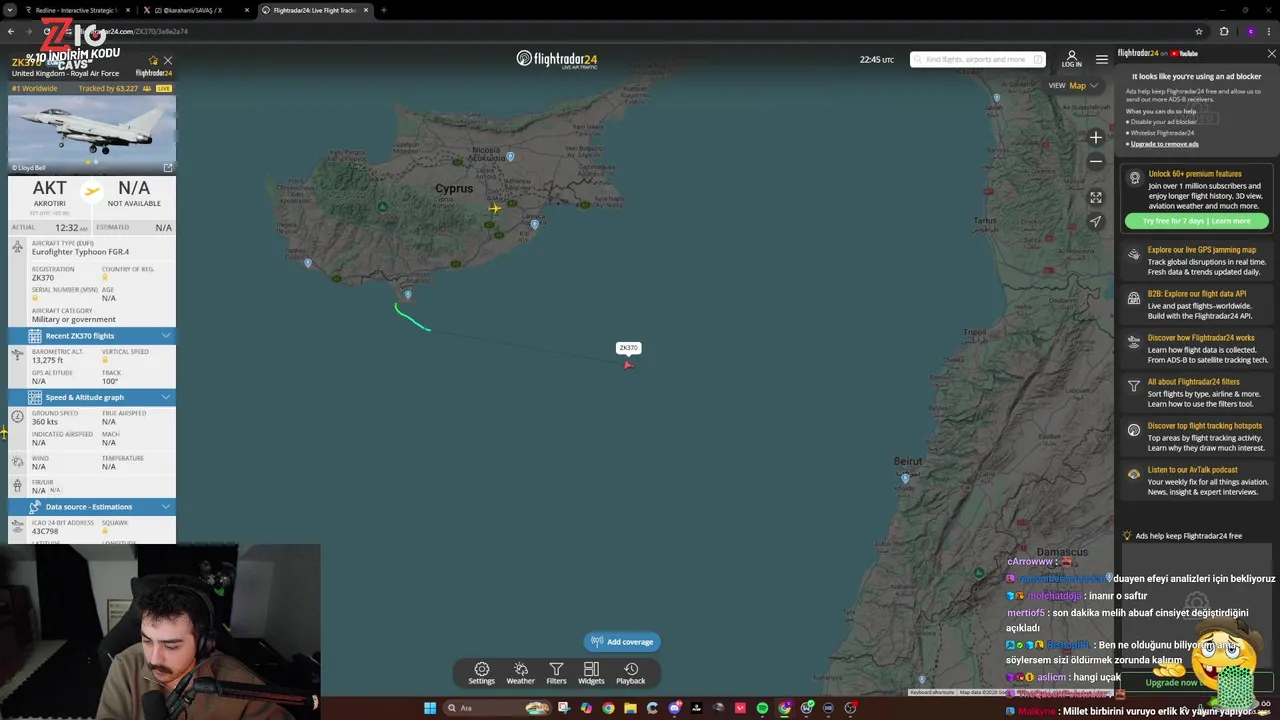Screen dimensions: 1280x720
Task: Click the Akrotiri airport pin
Action: (x=407, y=295)
